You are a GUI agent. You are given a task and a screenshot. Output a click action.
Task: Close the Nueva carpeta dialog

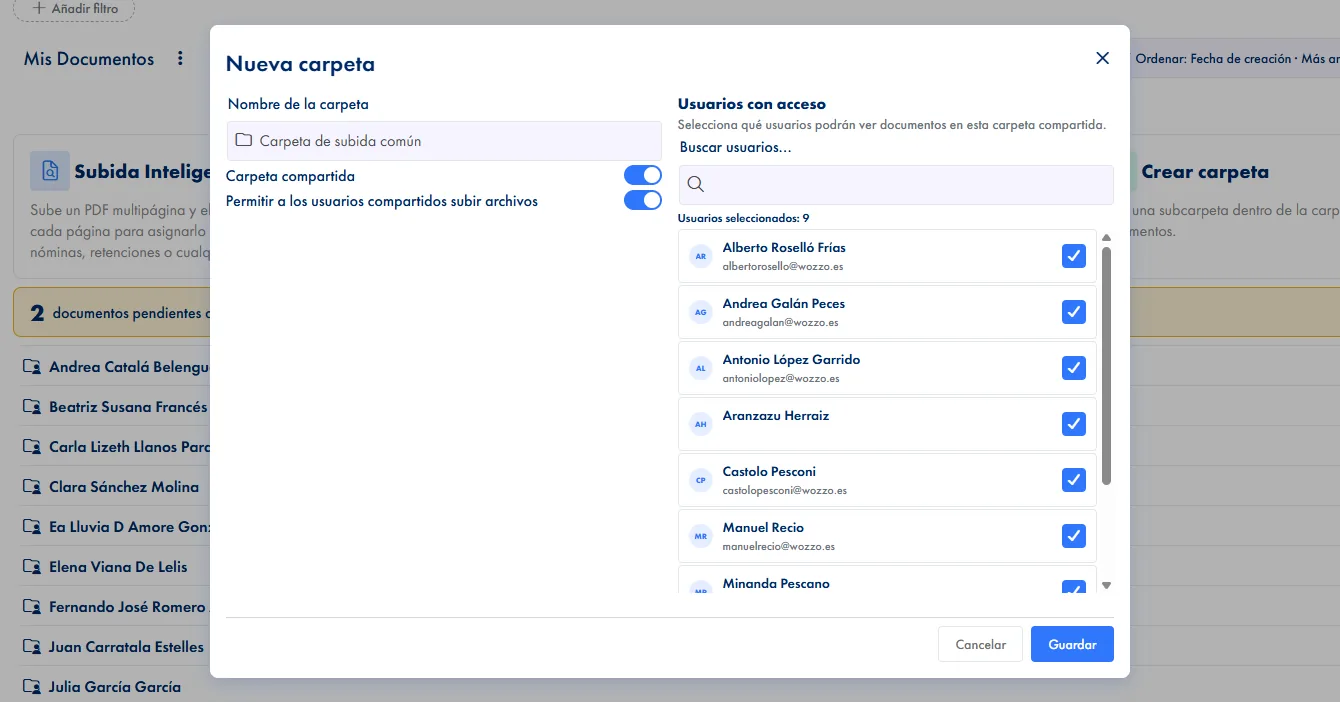[1102, 58]
